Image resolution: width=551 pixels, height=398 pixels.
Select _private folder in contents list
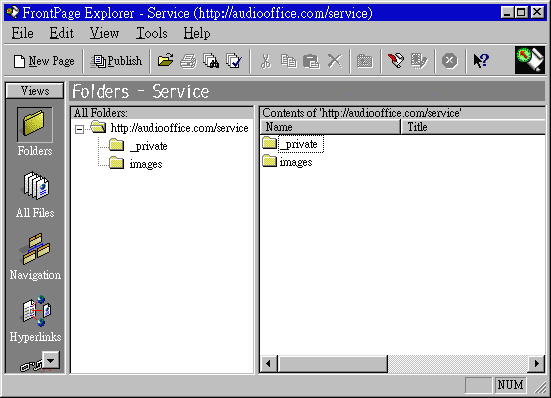point(293,144)
